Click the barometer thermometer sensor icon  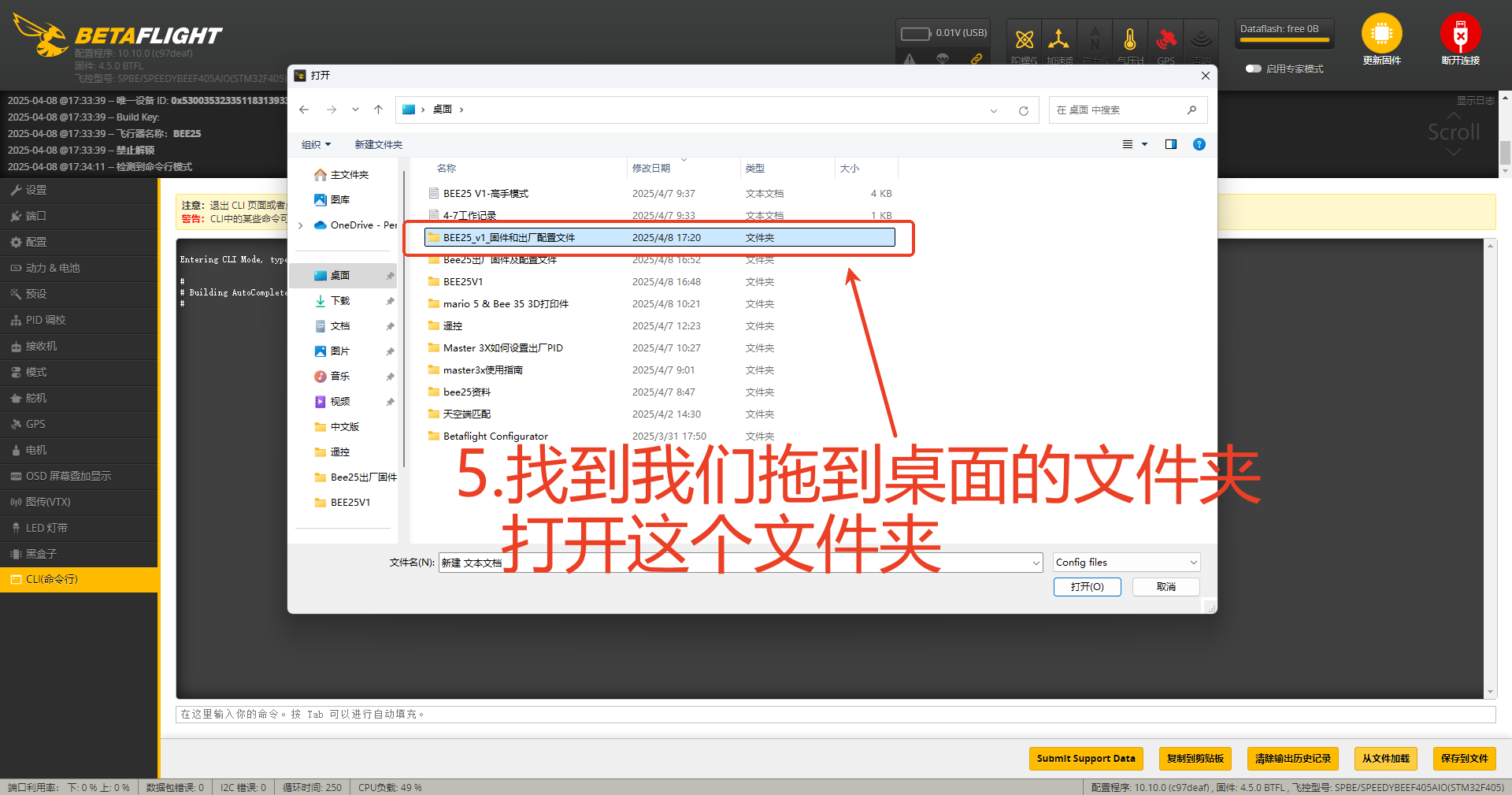1130,40
